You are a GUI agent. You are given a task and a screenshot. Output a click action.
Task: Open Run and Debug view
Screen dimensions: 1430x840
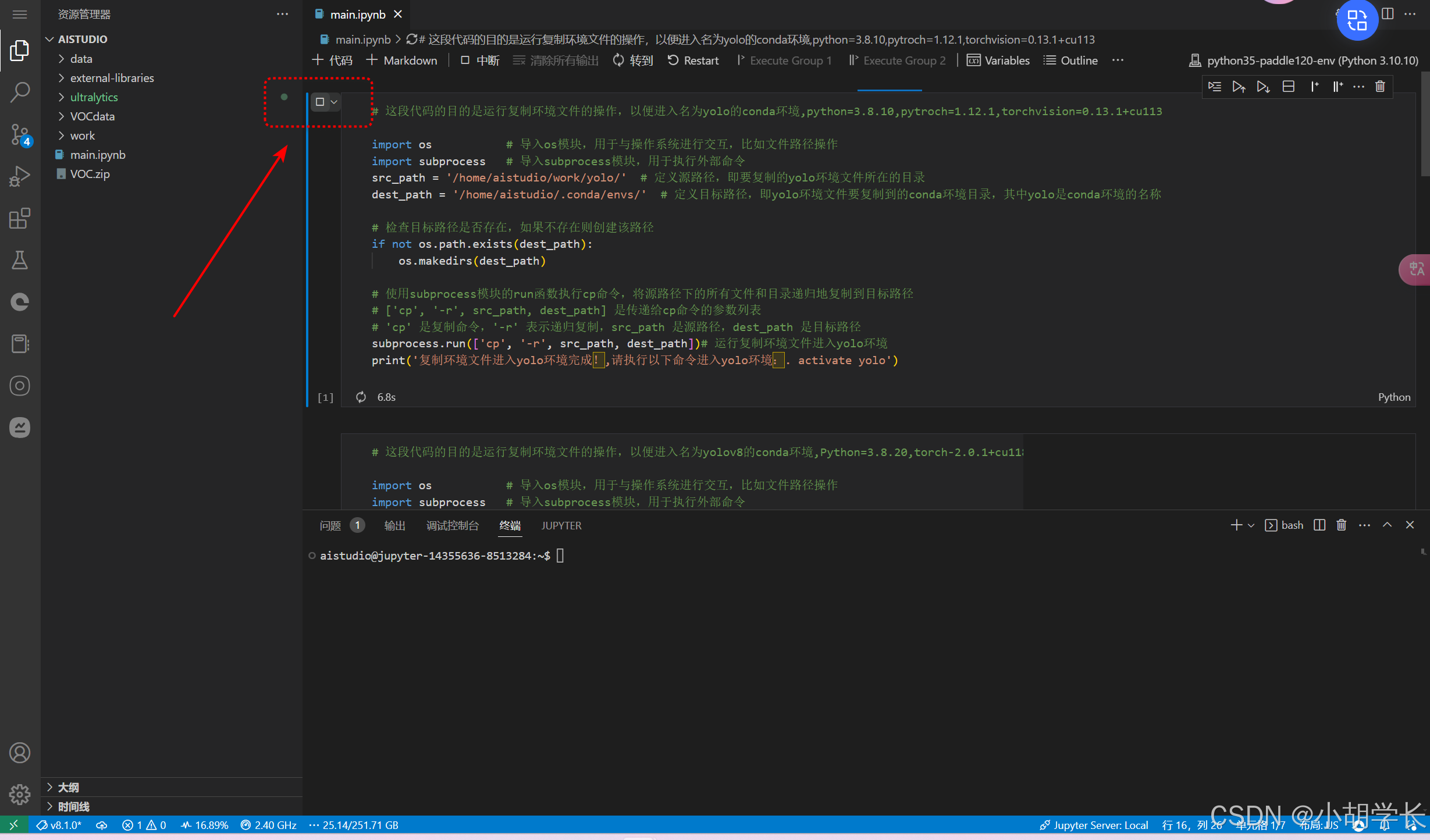click(20, 176)
